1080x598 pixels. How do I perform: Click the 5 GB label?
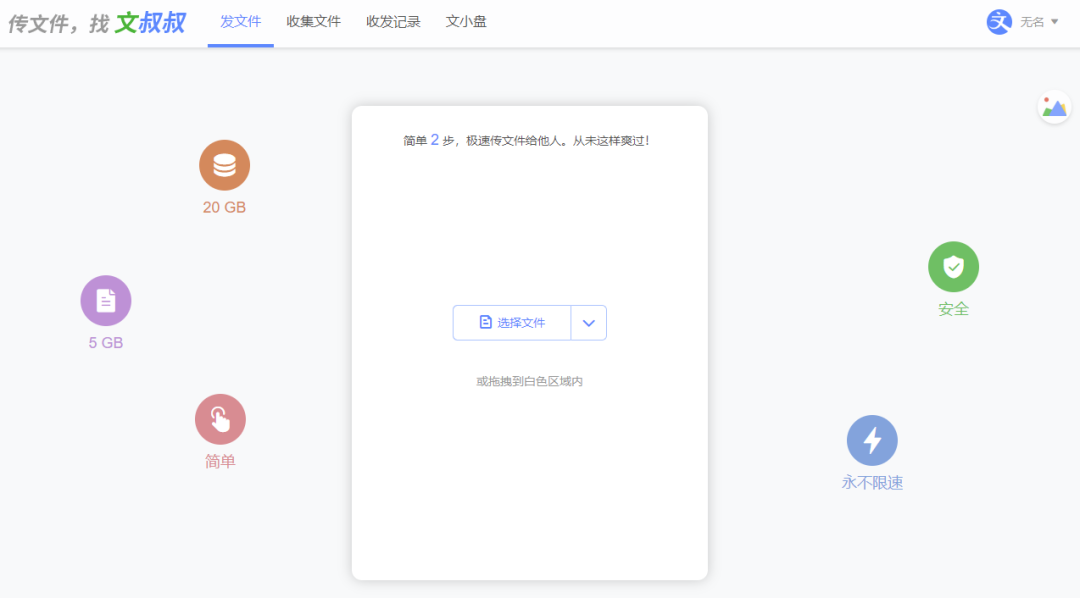click(x=106, y=342)
